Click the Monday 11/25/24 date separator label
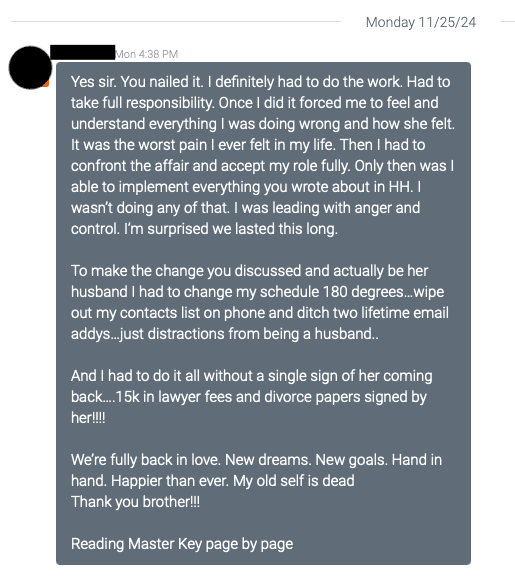Viewport: 515px width, 586px height. pyautogui.click(x=421, y=22)
